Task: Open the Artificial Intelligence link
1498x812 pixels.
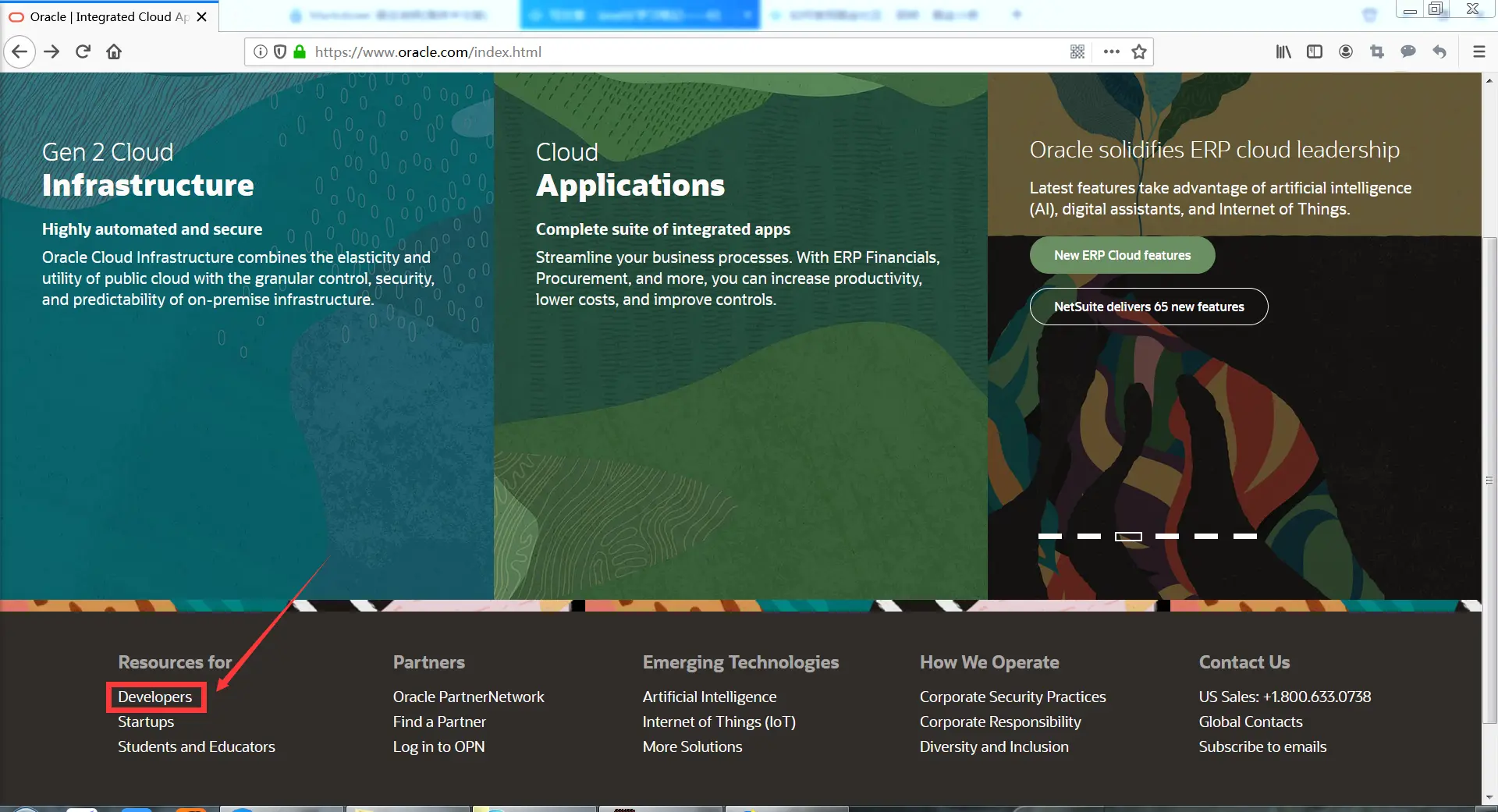Action: click(x=710, y=697)
